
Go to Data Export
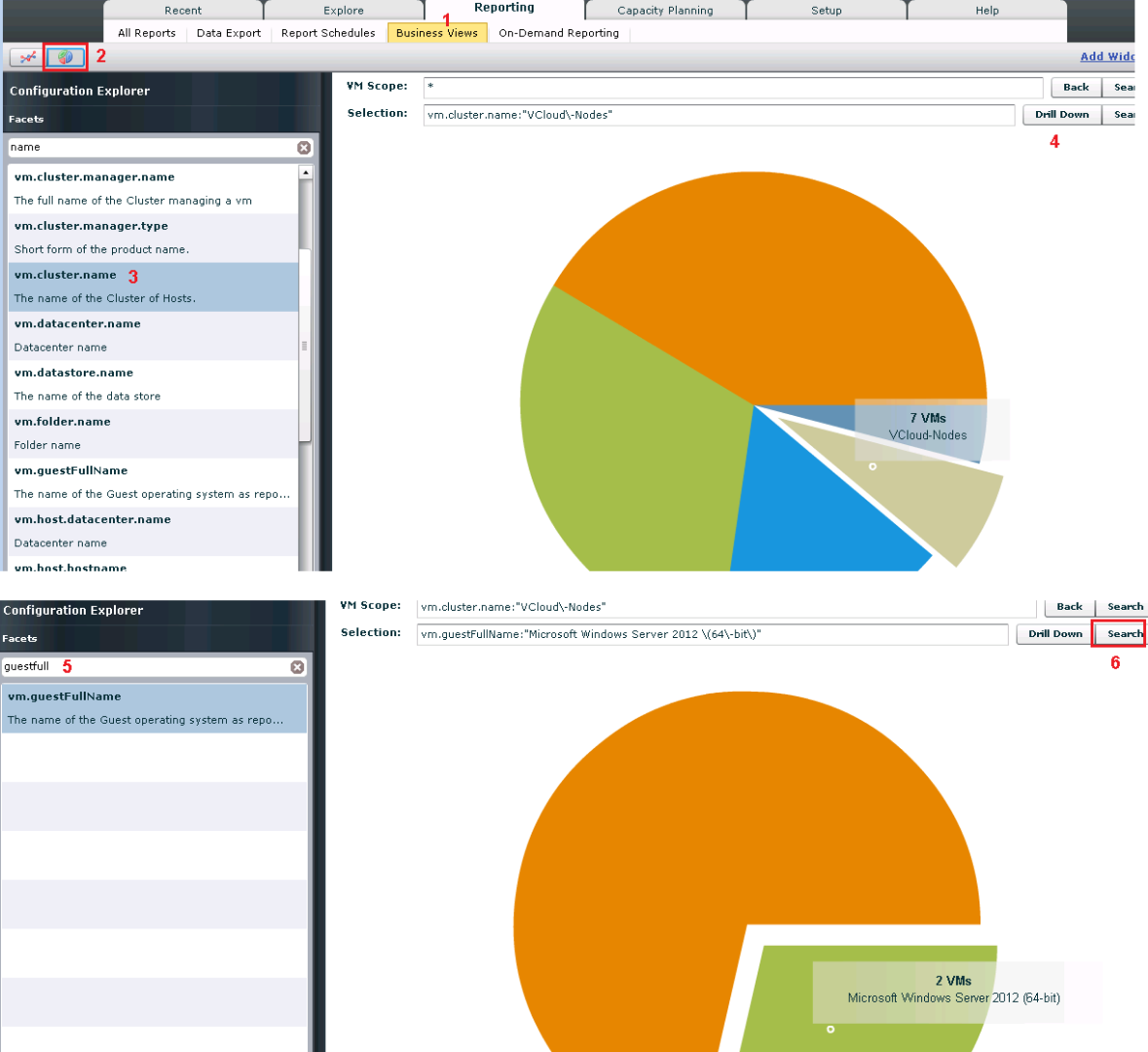(x=229, y=33)
